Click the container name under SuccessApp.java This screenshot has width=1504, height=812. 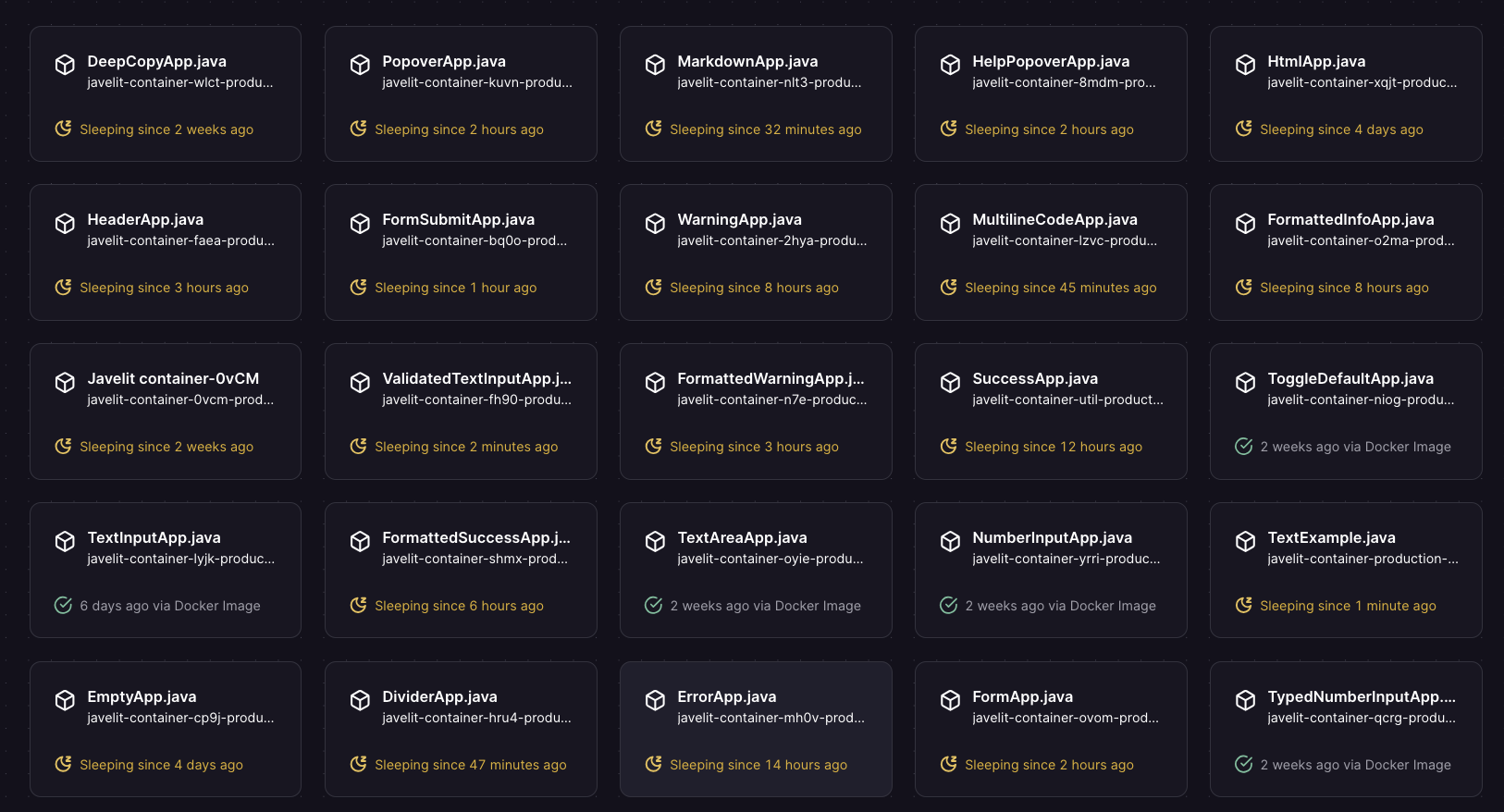[x=1064, y=400]
